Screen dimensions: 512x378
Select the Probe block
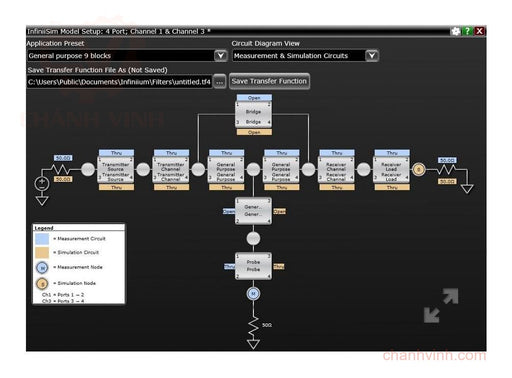(x=253, y=266)
